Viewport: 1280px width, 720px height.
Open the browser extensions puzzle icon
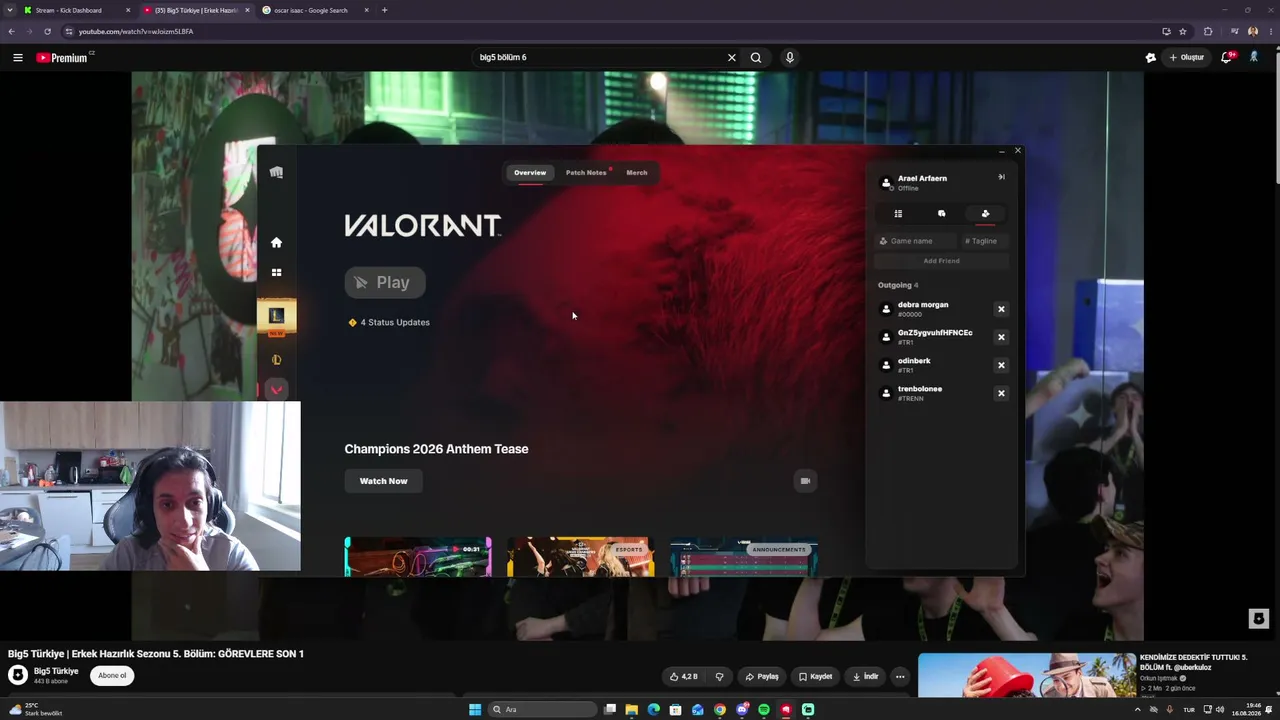point(1208,31)
